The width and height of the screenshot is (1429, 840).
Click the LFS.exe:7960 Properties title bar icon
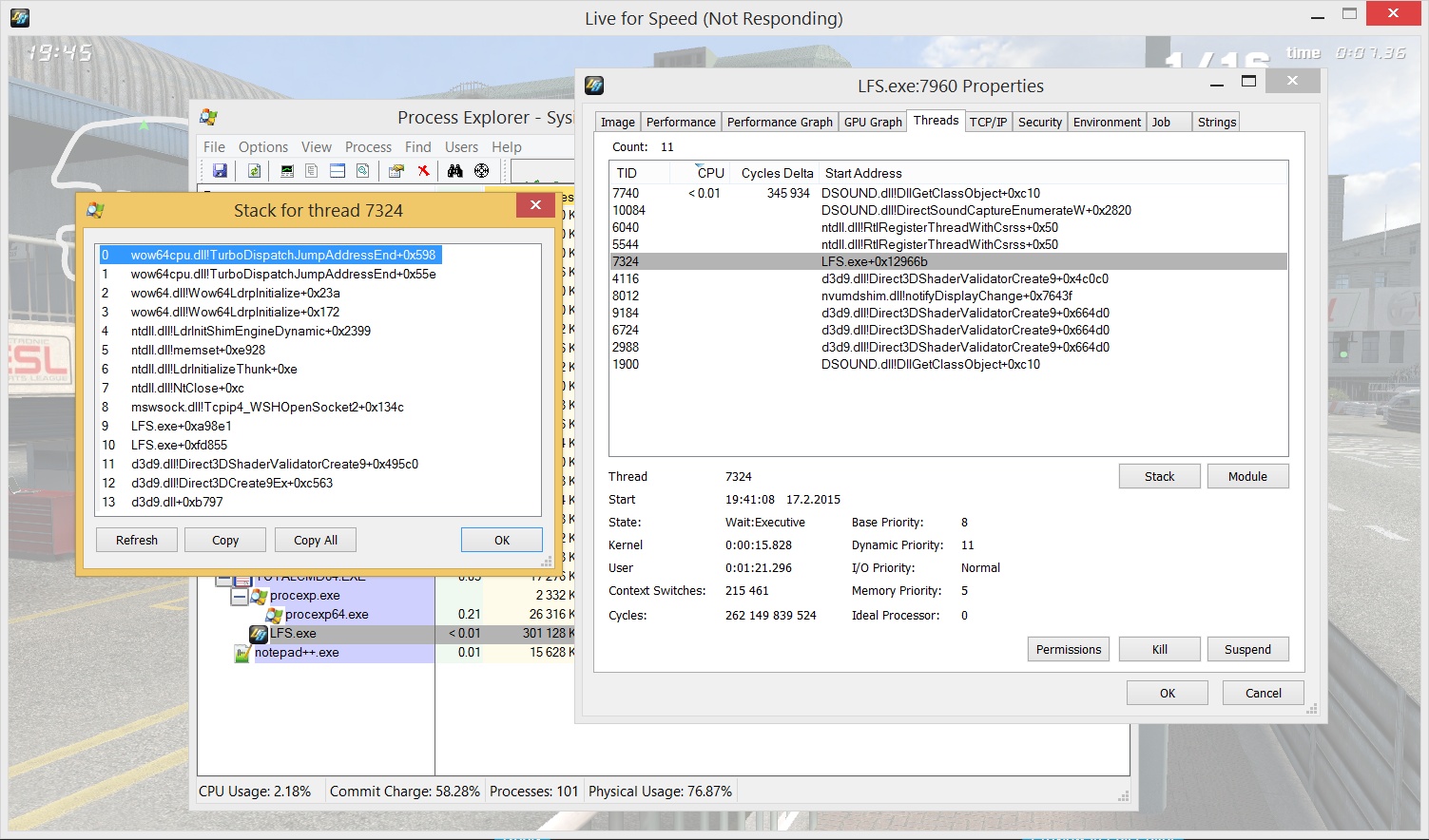coord(594,86)
